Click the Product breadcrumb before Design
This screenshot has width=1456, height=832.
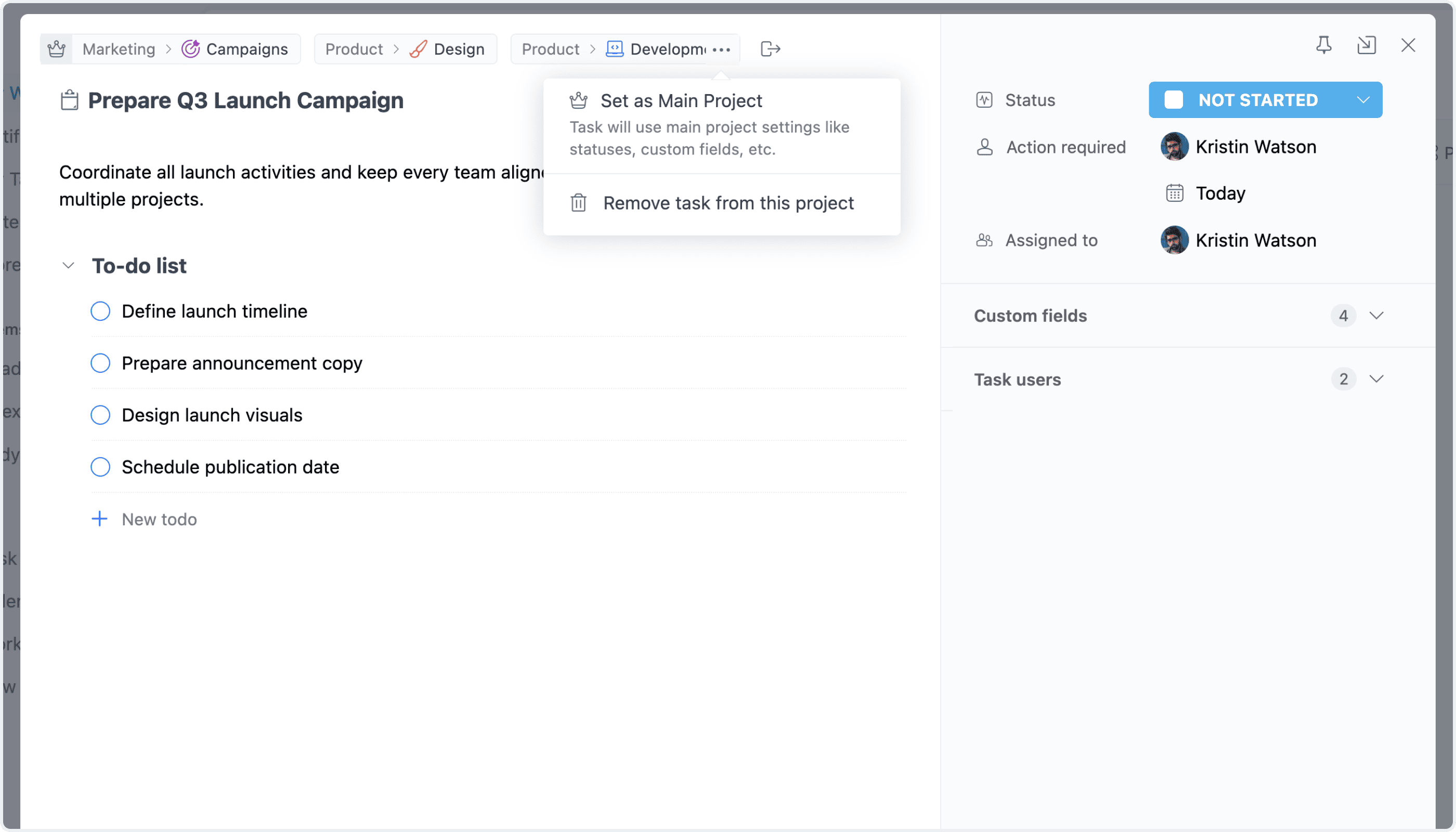(354, 49)
